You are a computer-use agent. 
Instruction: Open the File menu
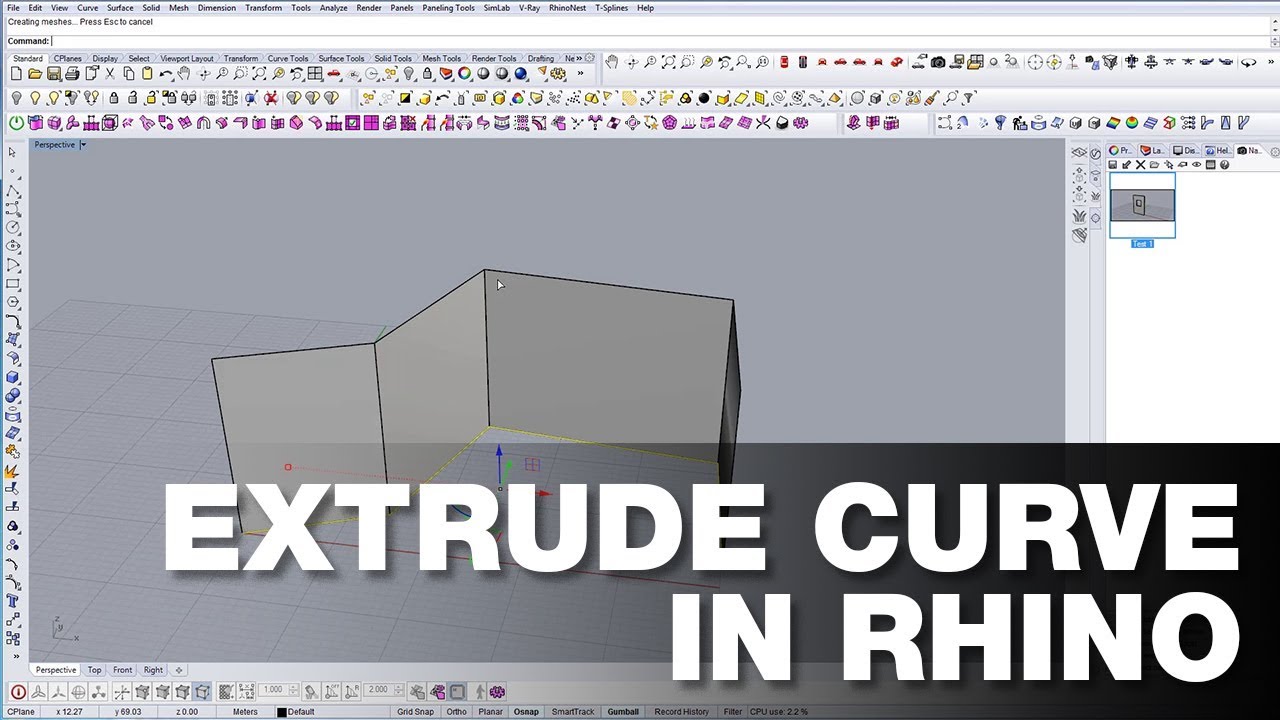(x=13, y=8)
